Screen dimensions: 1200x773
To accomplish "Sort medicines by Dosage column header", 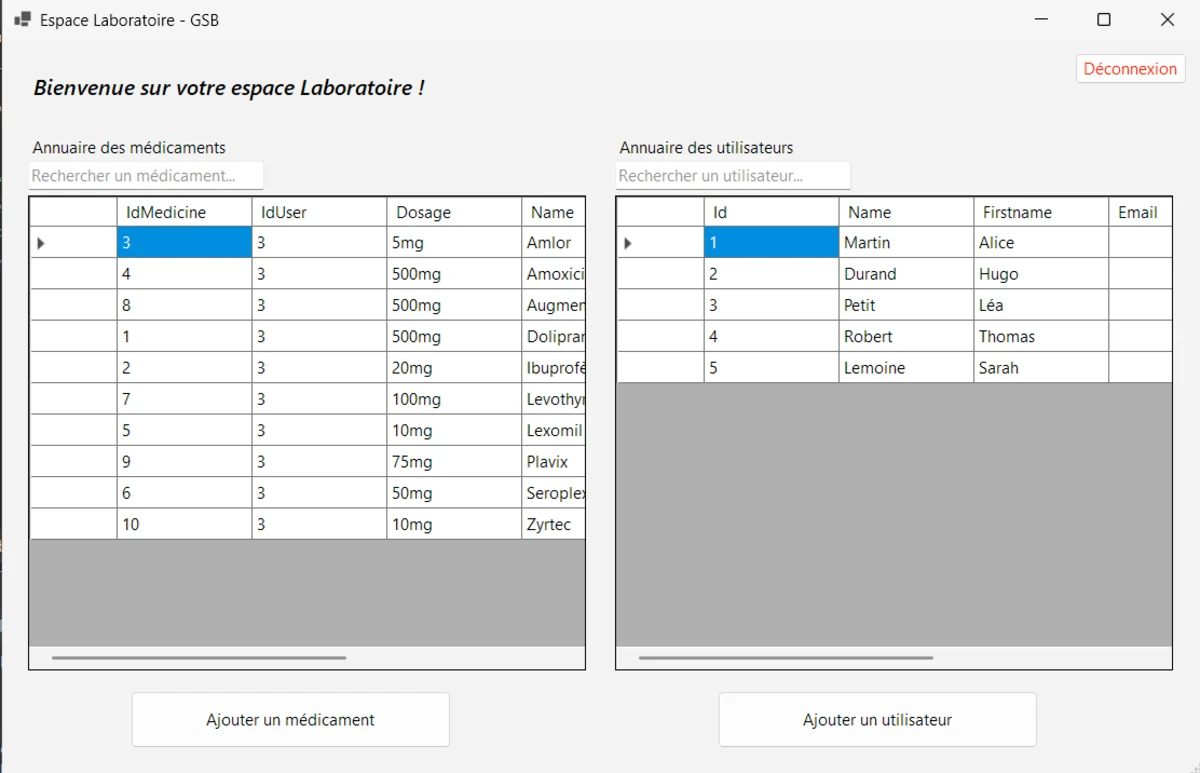I will tap(453, 212).
